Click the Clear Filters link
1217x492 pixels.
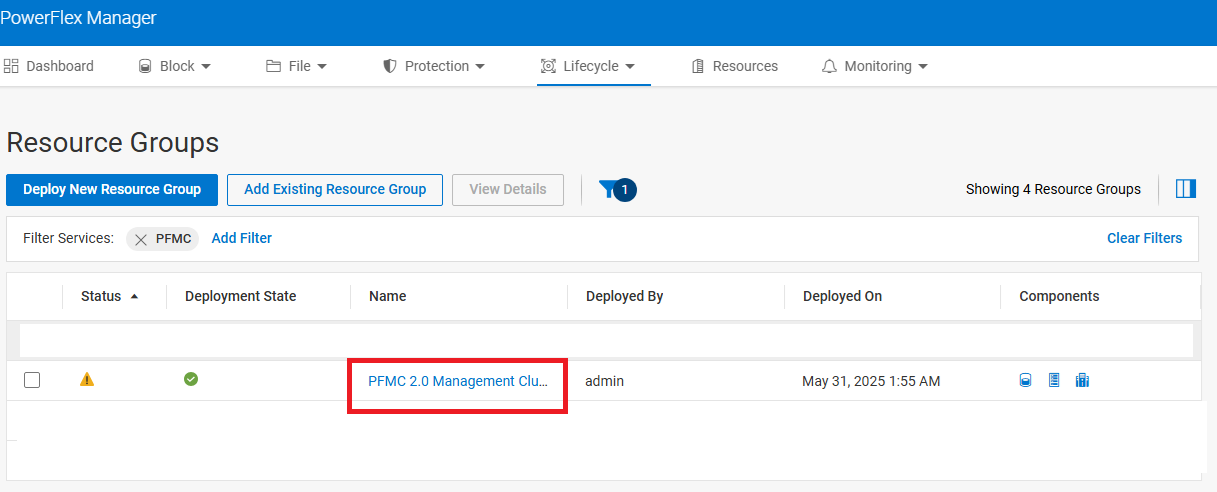[x=1144, y=238]
